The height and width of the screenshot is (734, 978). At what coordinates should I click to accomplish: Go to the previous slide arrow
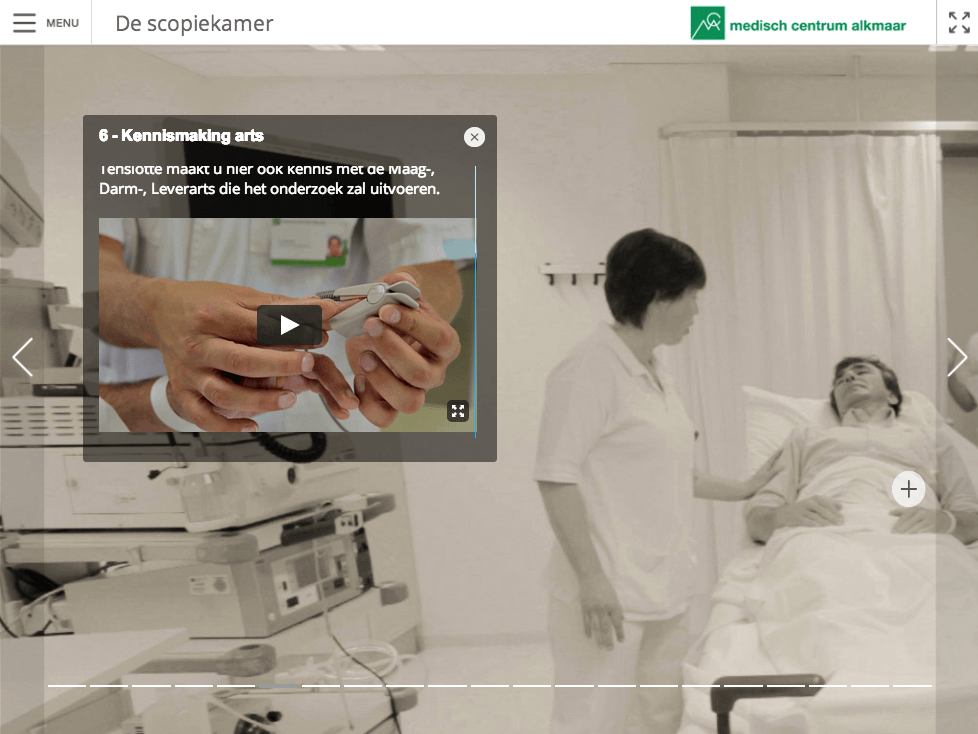[23, 357]
